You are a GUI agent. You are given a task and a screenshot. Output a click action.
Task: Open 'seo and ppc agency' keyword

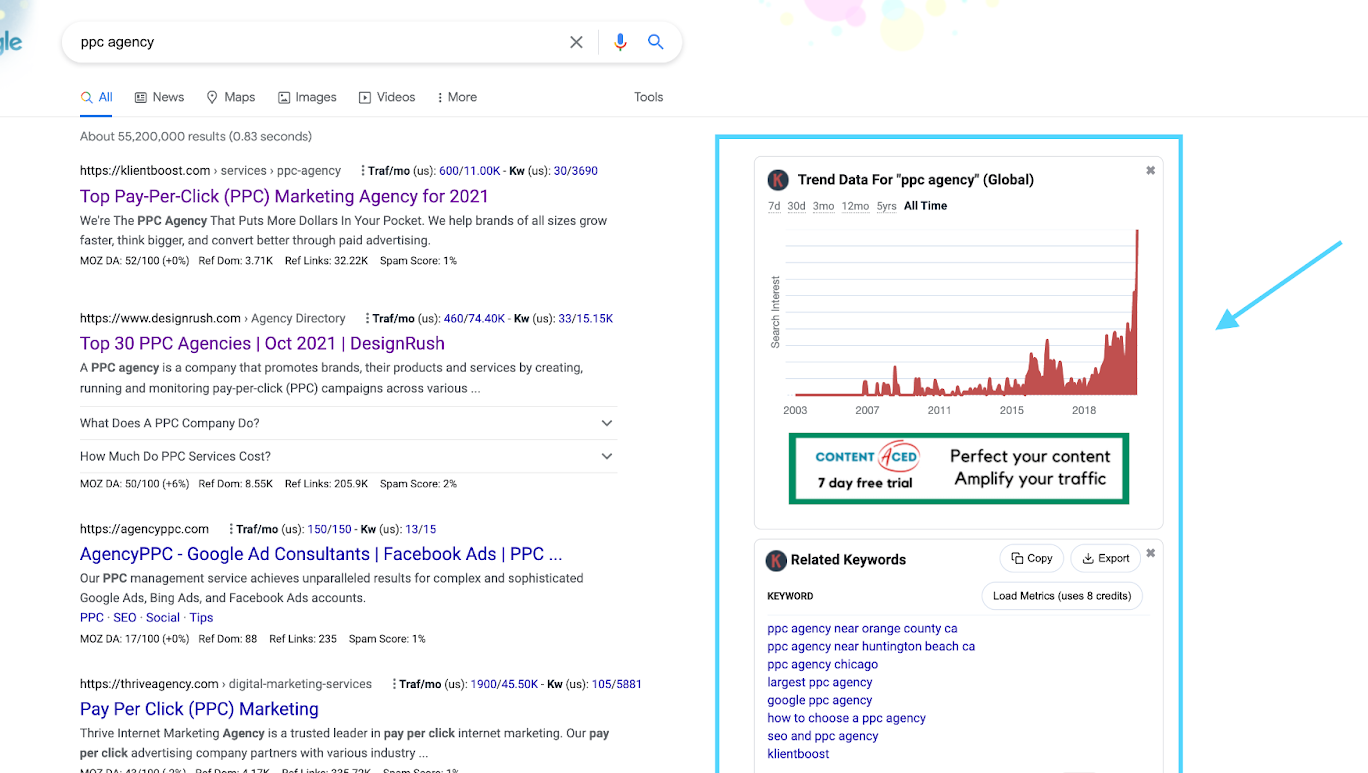(823, 737)
